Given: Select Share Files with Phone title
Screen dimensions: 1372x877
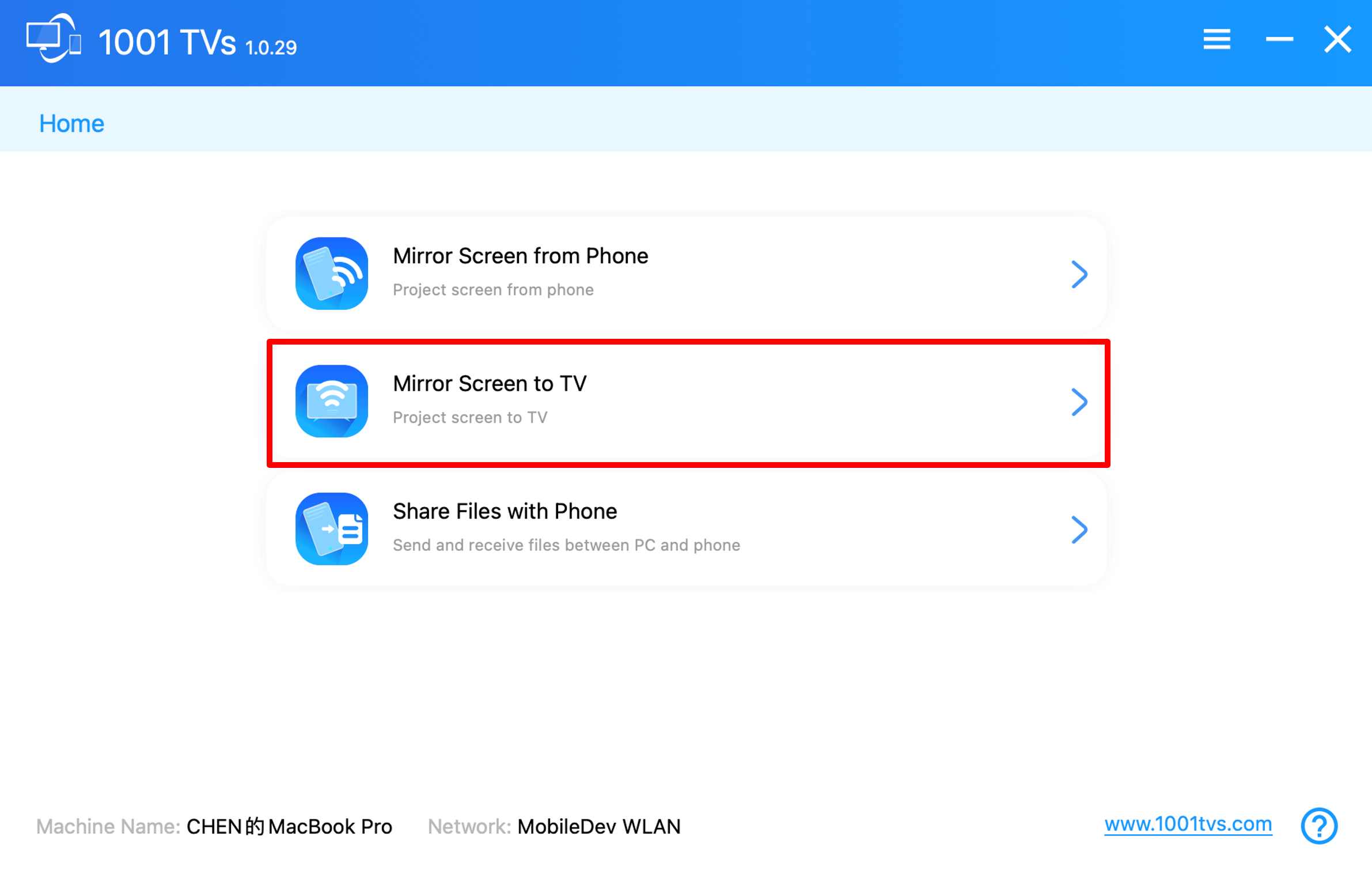Looking at the screenshot, I should tap(505, 511).
